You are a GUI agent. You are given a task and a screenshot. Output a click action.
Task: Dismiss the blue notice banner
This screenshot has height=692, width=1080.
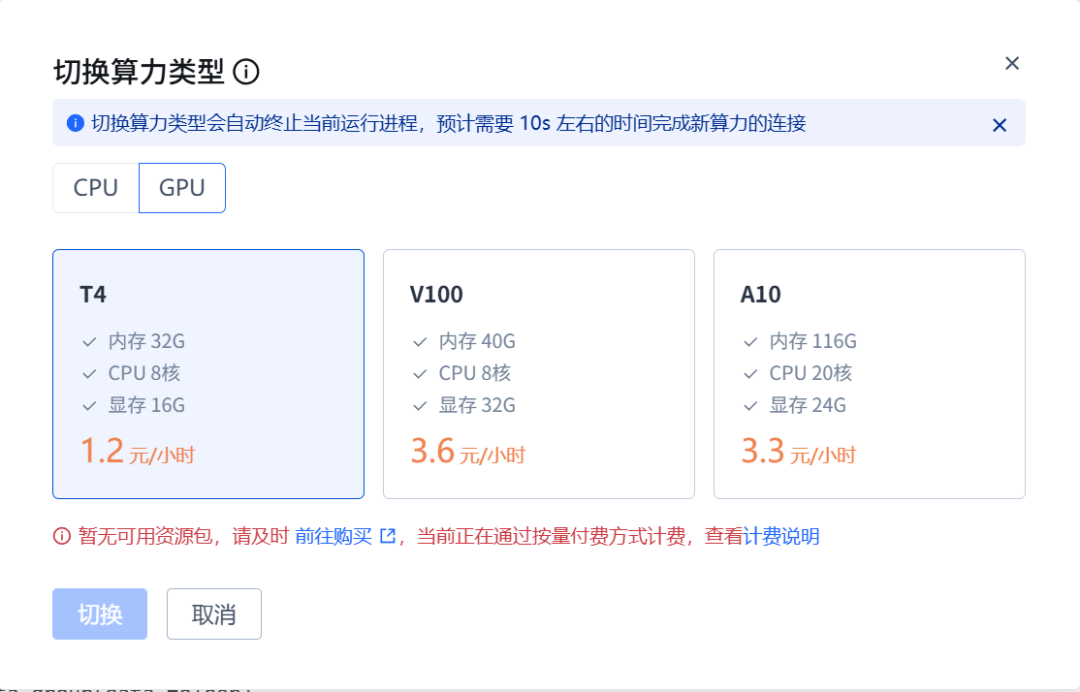point(999,125)
